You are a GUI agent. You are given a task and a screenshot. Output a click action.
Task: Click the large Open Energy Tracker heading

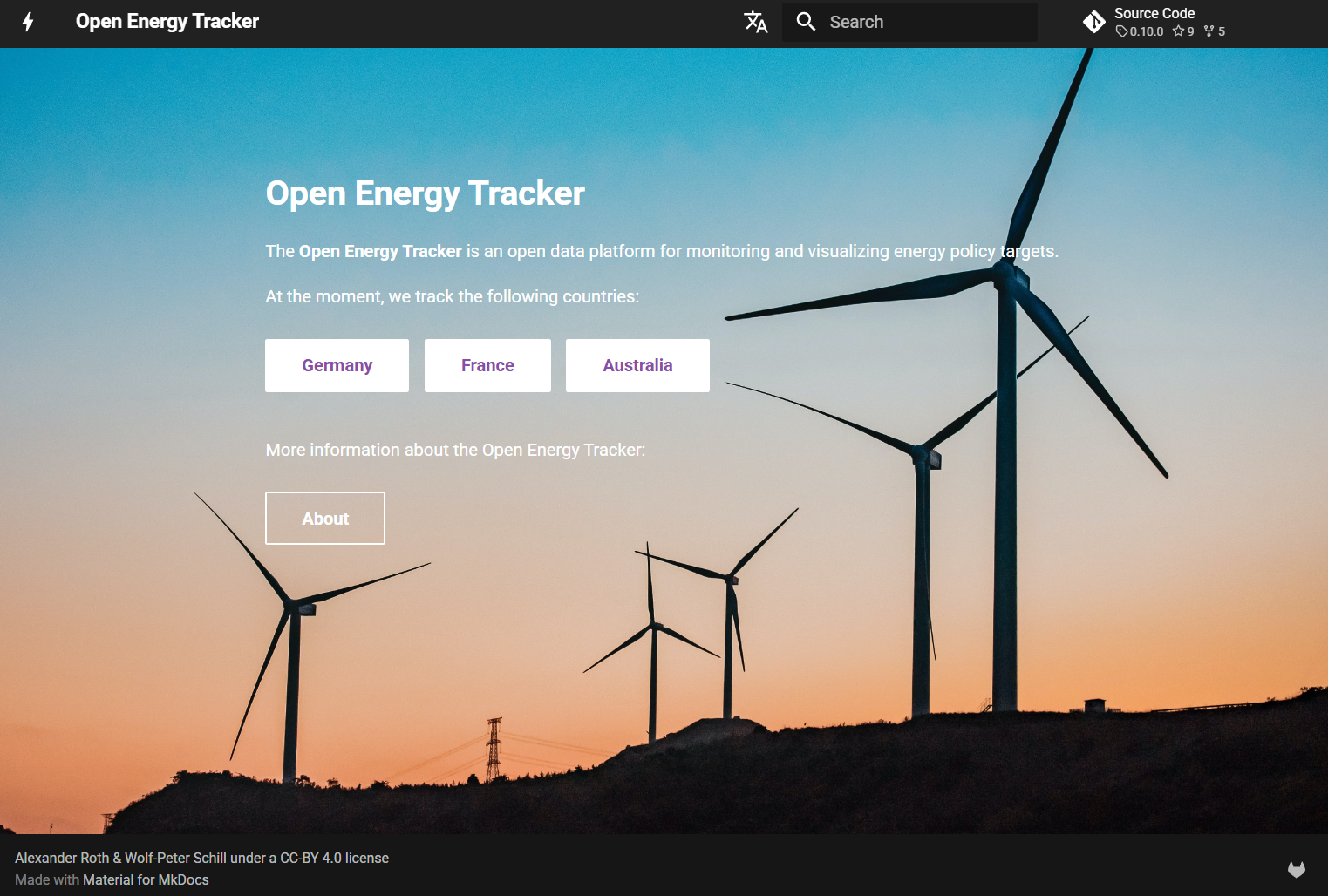click(425, 193)
